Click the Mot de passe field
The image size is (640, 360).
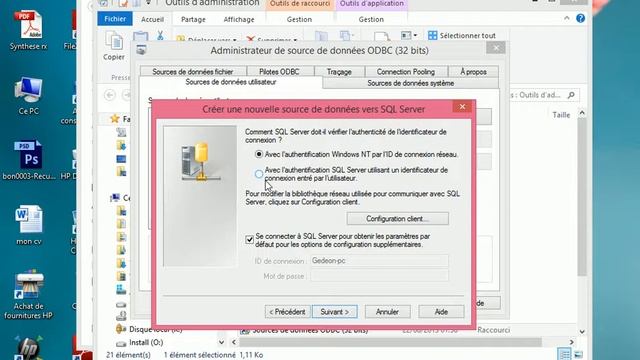point(379,276)
